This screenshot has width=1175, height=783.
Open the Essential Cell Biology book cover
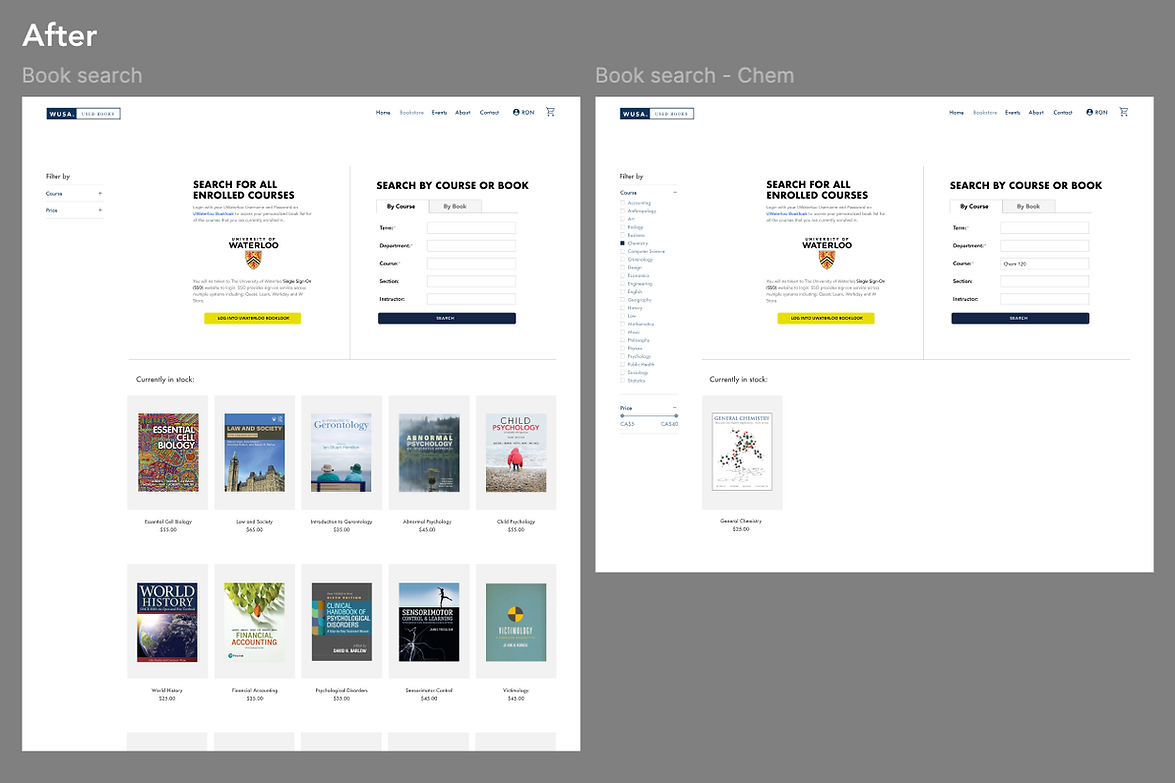168,453
